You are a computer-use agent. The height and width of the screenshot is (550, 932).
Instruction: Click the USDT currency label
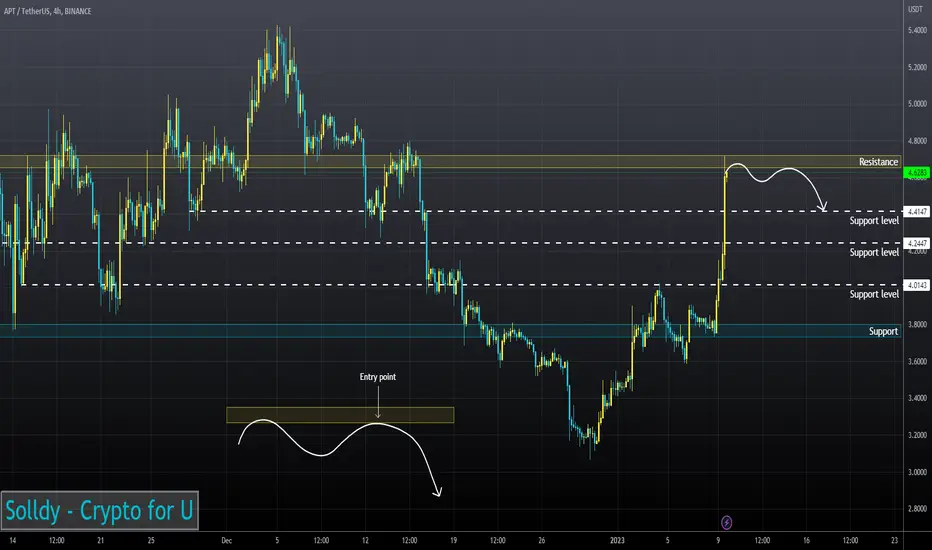pos(915,9)
